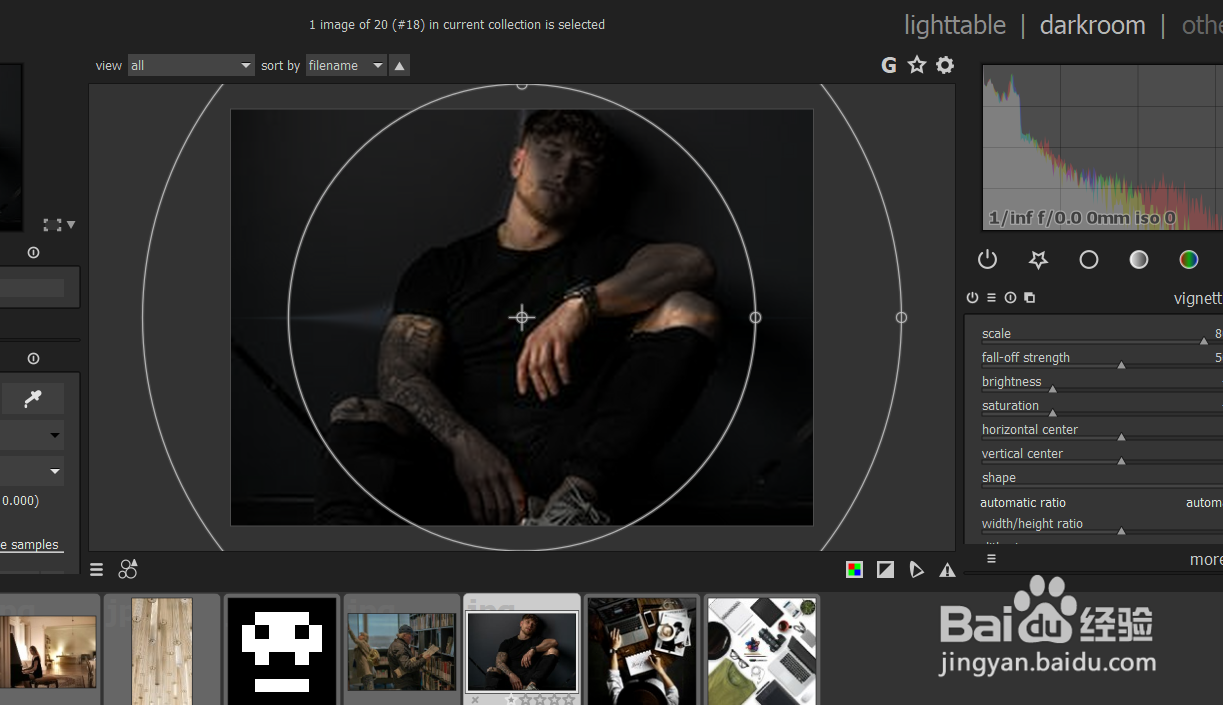Open the grouping G icon in the top bar
The width and height of the screenshot is (1223, 705).
coord(888,65)
